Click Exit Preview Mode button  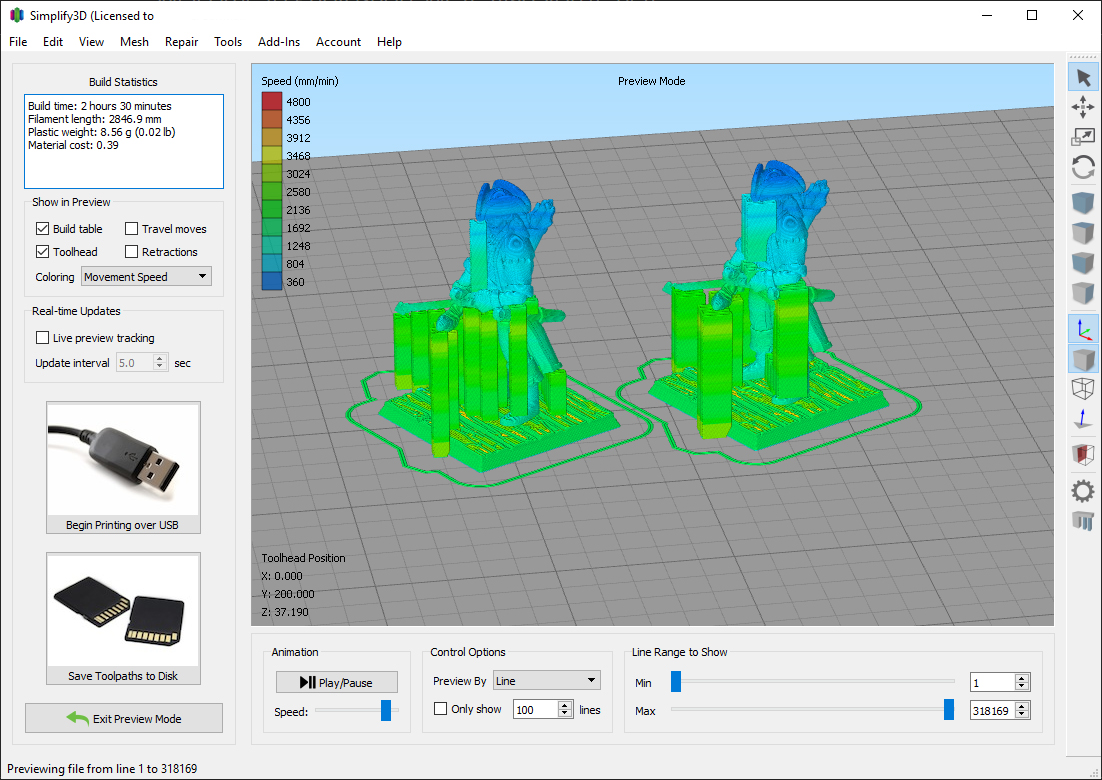coord(124,718)
